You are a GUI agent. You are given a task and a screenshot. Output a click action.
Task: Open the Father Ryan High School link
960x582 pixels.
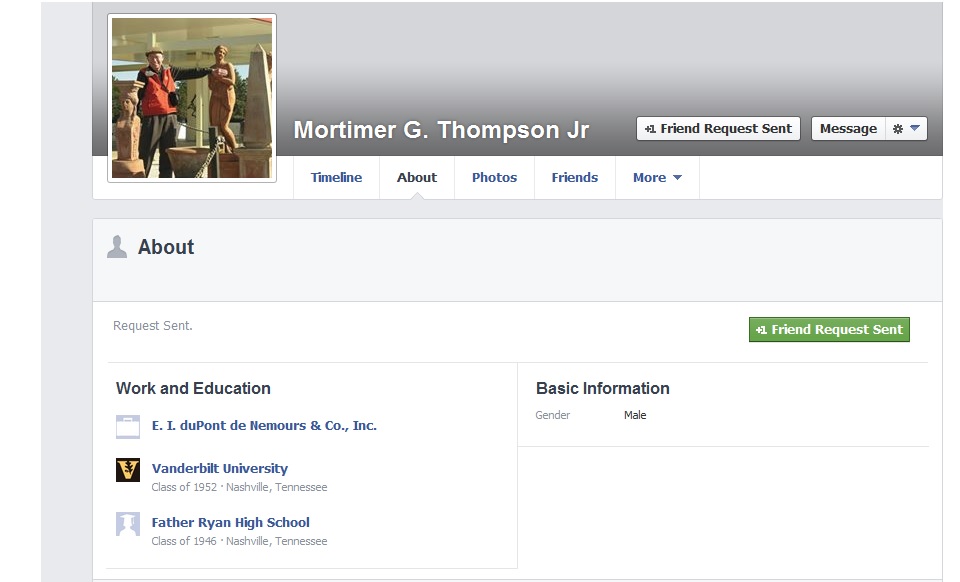[231, 523]
